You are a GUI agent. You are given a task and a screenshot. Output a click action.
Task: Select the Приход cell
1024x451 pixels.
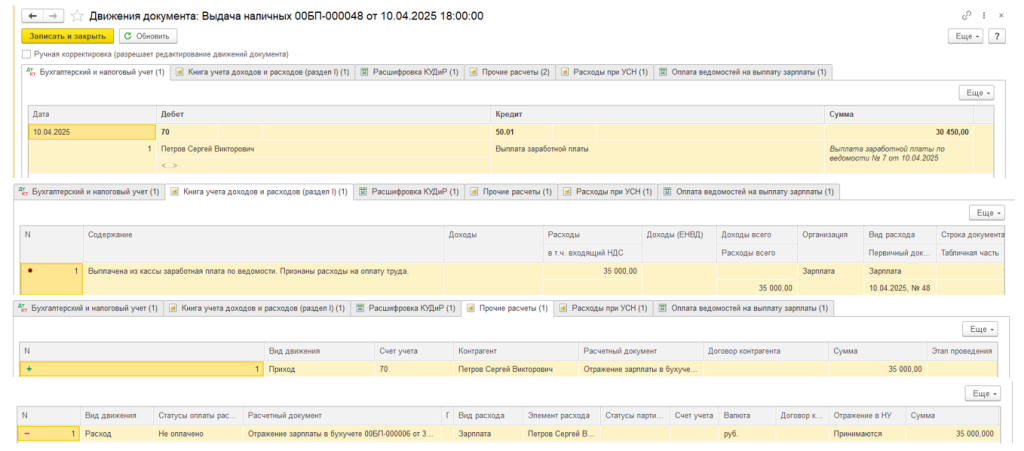(x=319, y=369)
